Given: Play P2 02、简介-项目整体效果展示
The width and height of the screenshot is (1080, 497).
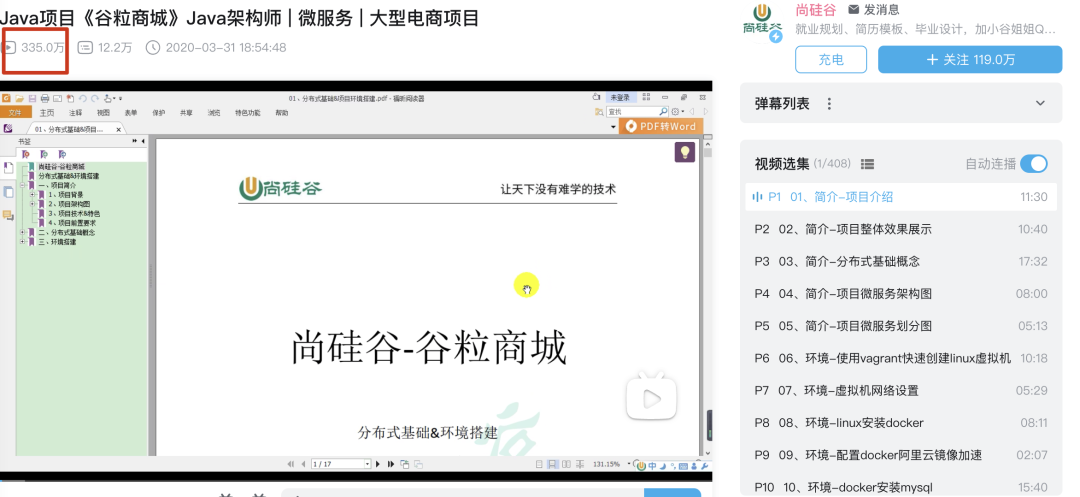Looking at the screenshot, I should 901,229.
